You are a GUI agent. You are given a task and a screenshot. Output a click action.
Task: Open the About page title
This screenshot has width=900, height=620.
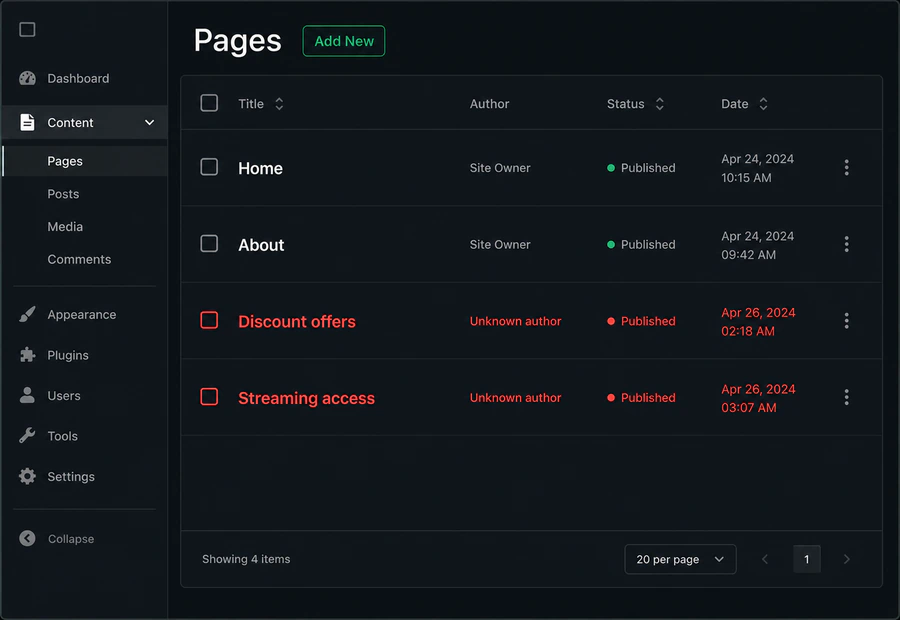tap(261, 245)
